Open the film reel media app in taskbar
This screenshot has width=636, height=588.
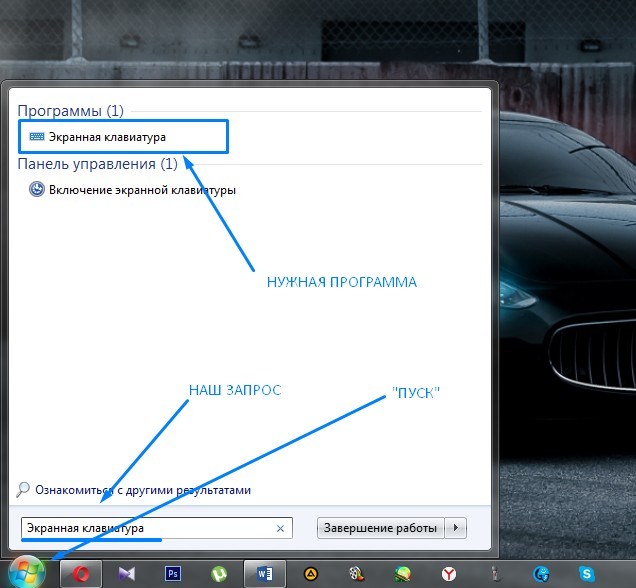357,574
